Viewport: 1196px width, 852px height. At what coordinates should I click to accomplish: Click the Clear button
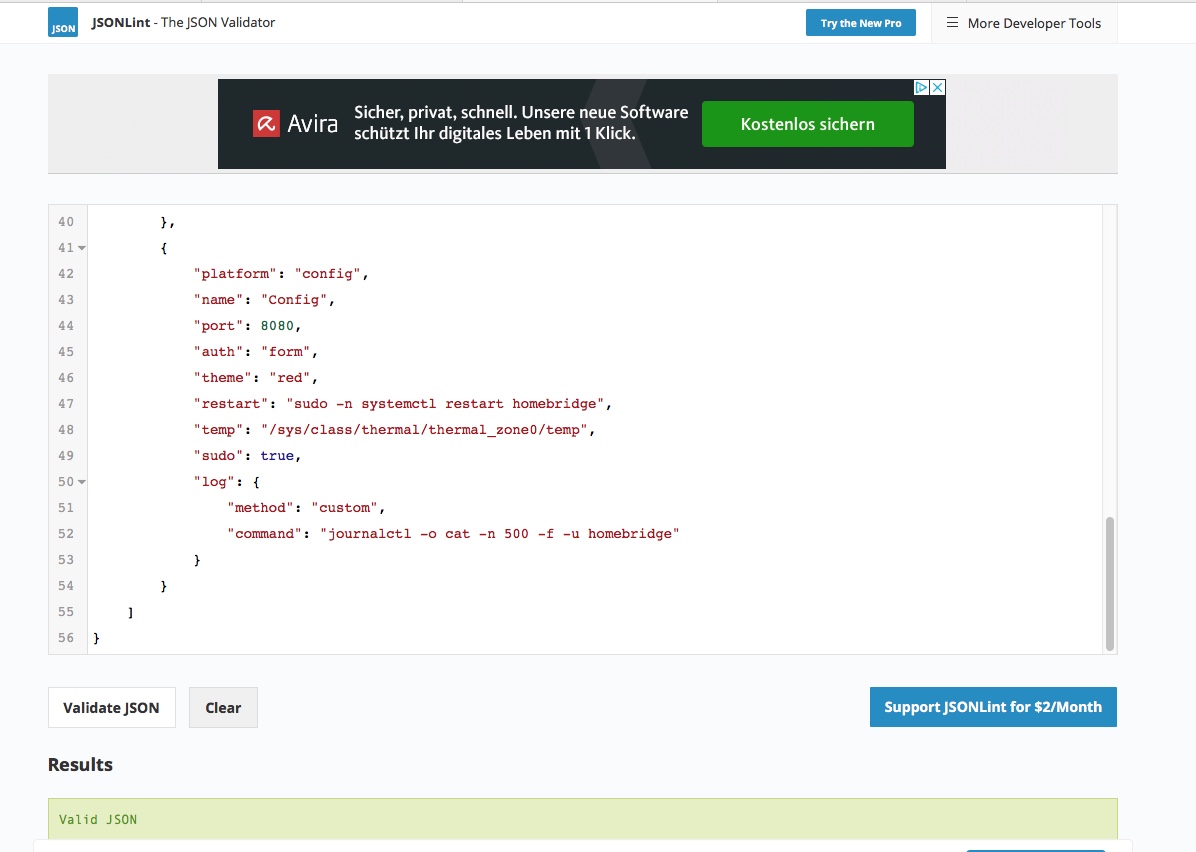(x=223, y=707)
